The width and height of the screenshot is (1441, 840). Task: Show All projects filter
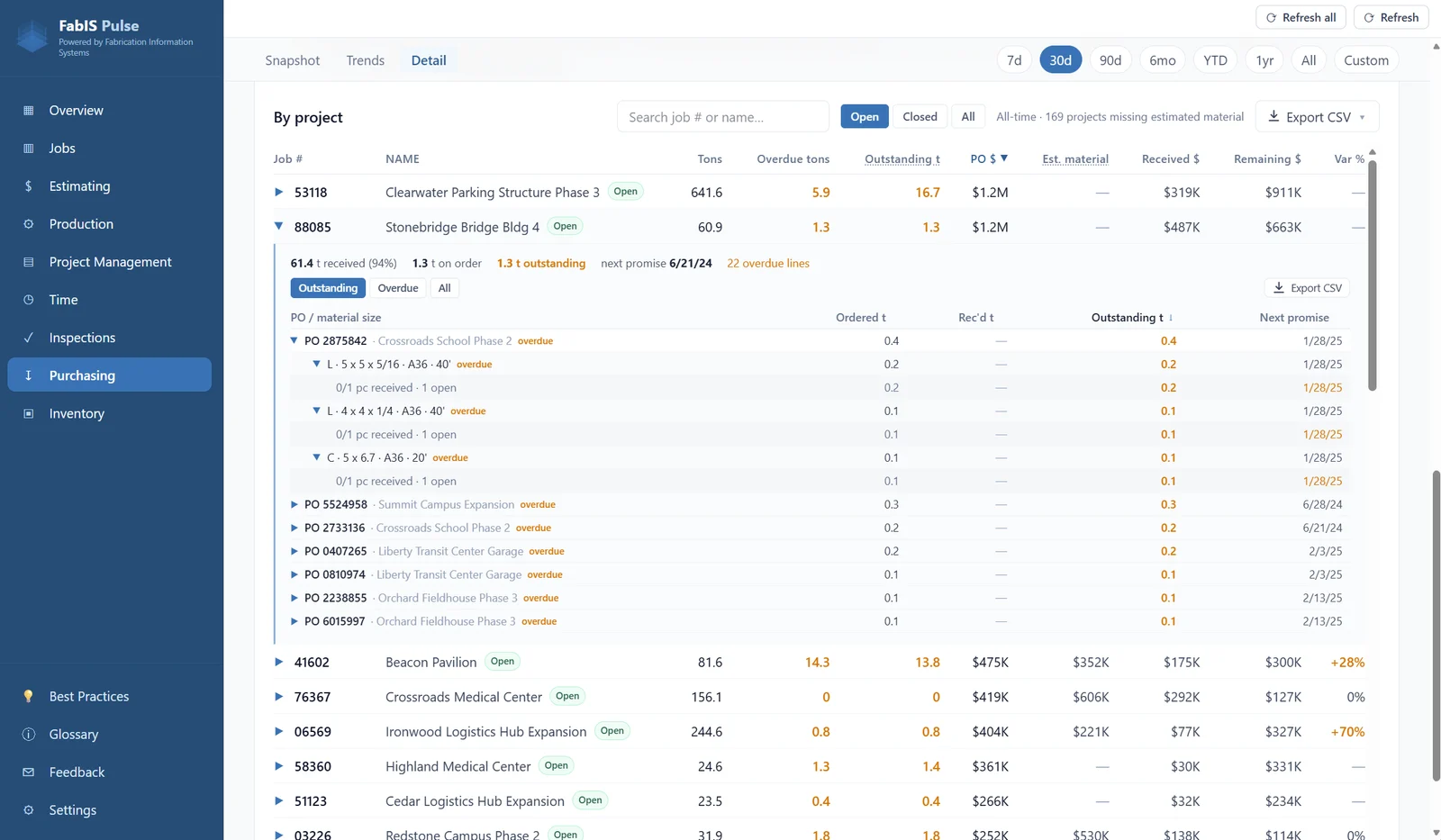point(968,116)
